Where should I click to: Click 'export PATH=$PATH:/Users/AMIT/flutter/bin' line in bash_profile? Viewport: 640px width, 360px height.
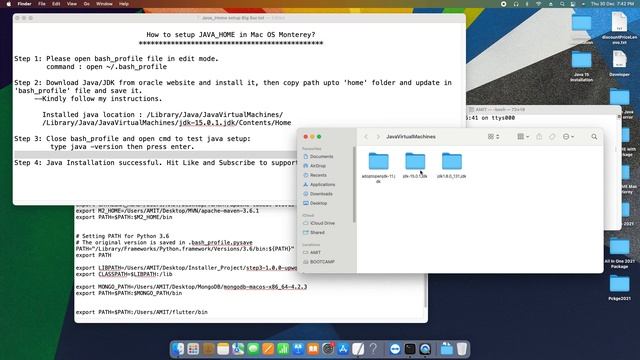click(x=142, y=312)
